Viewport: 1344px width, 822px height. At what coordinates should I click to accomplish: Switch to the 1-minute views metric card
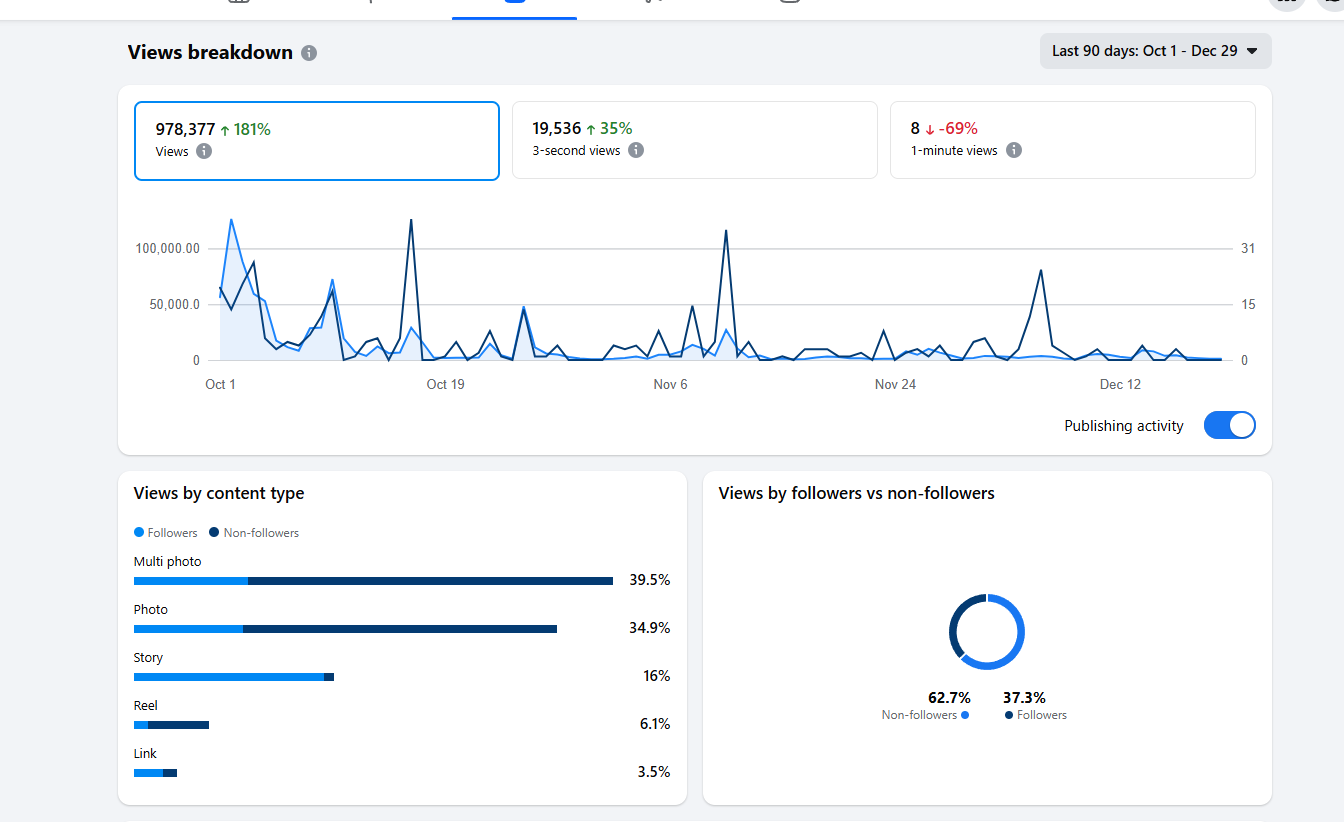(1072, 140)
